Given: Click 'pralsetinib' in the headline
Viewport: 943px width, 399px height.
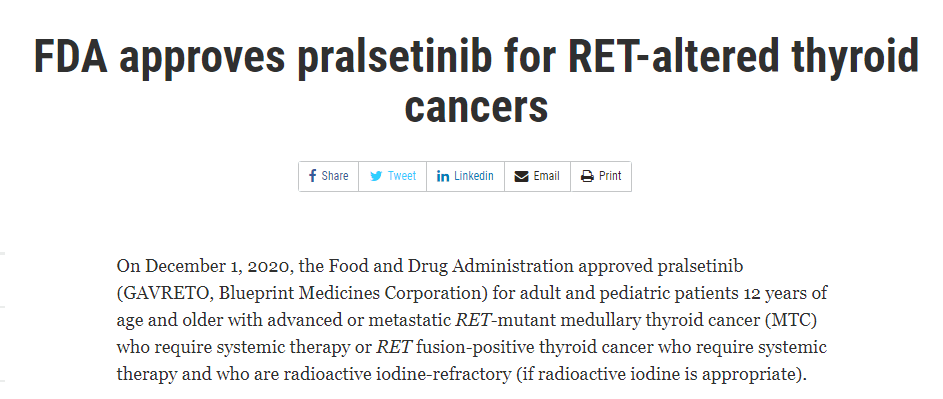Looking at the screenshot, I should coord(396,58).
